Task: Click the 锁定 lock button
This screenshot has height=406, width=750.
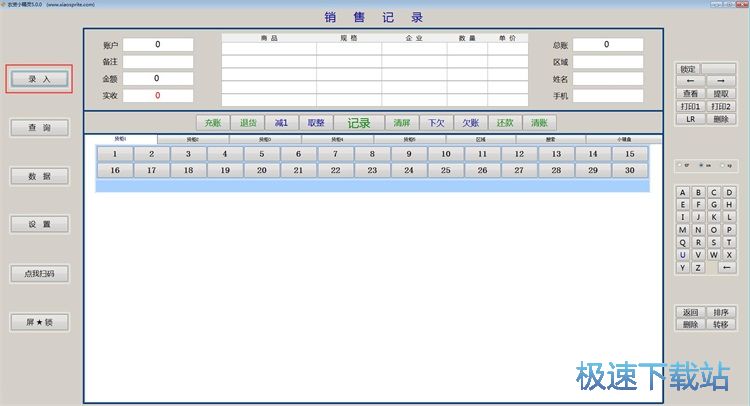Action: pyautogui.click(x=689, y=69)
